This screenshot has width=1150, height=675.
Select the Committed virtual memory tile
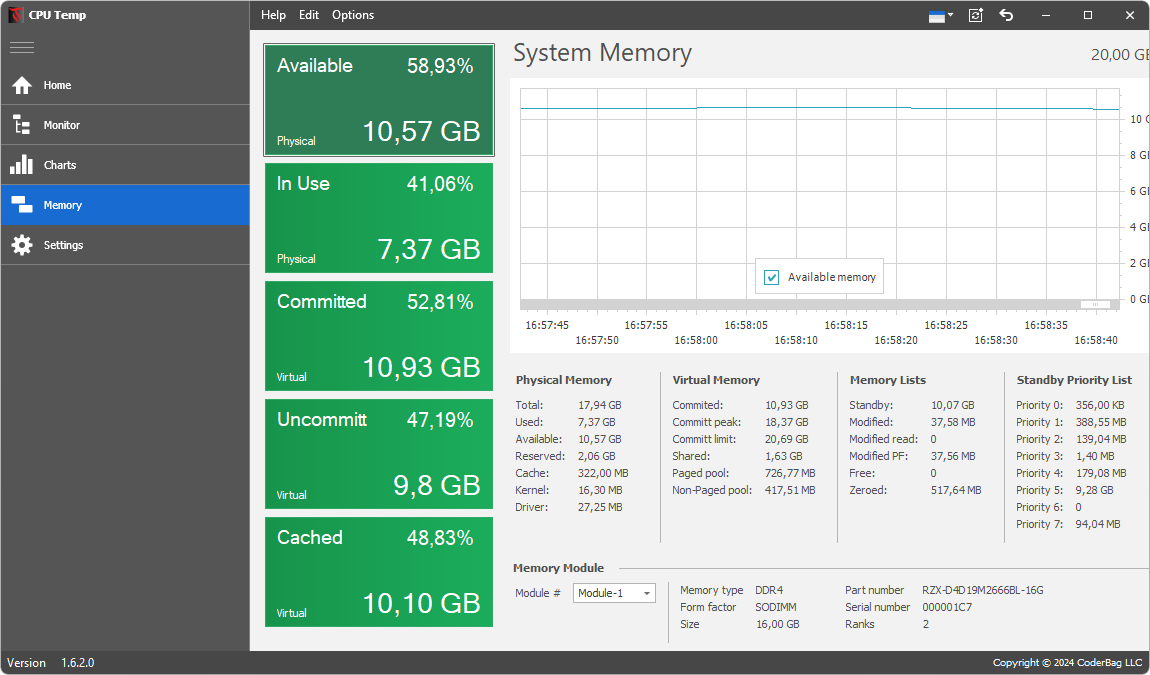pyautogui.click(x=379, y=336)
